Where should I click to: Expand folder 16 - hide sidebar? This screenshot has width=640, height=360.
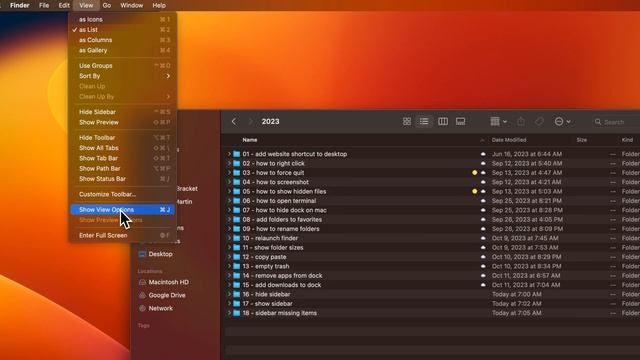point(229,294)
